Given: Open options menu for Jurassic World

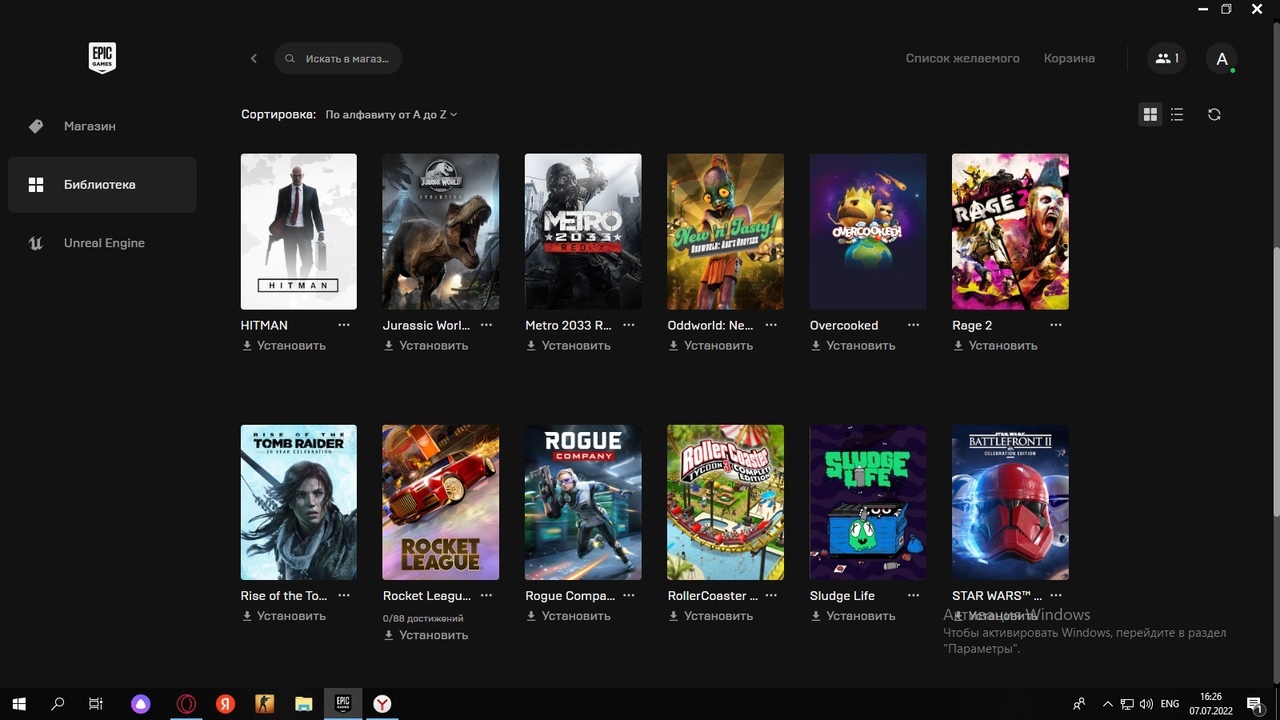Looking at the screenshot, I should [486, 325].
